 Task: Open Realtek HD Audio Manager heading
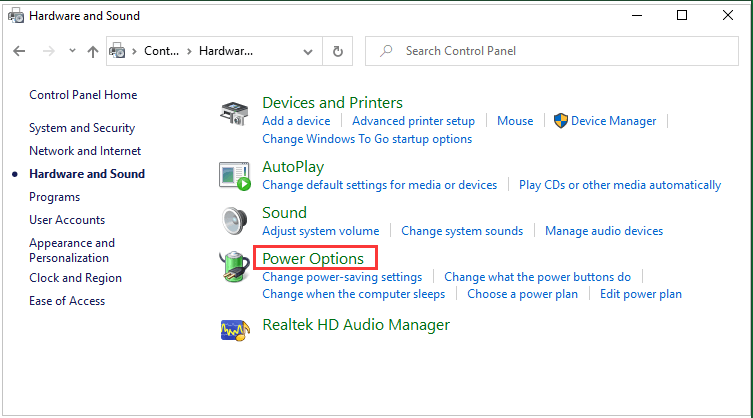356,325
